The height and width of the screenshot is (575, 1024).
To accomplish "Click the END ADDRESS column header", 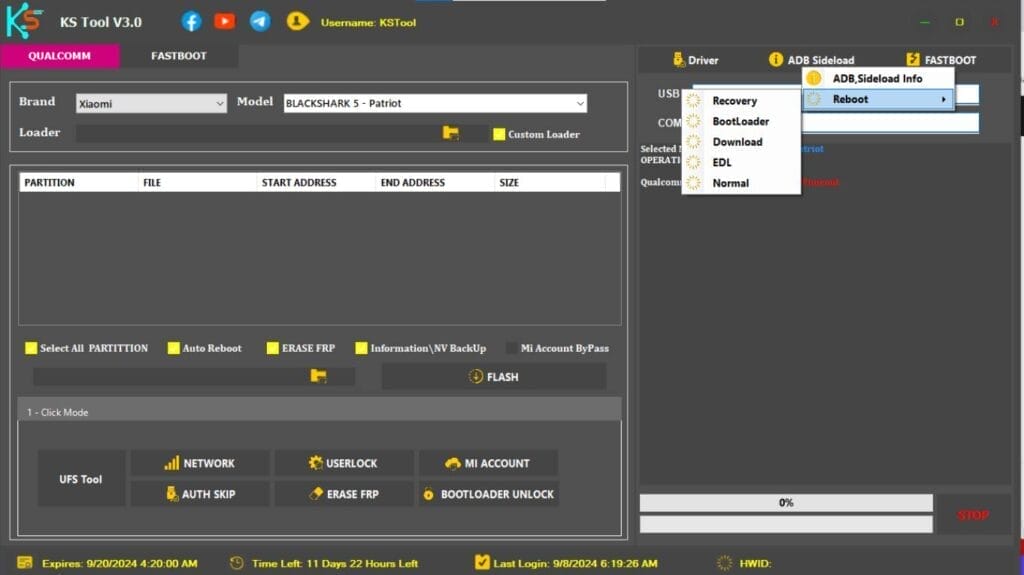I will coord(435,182).
